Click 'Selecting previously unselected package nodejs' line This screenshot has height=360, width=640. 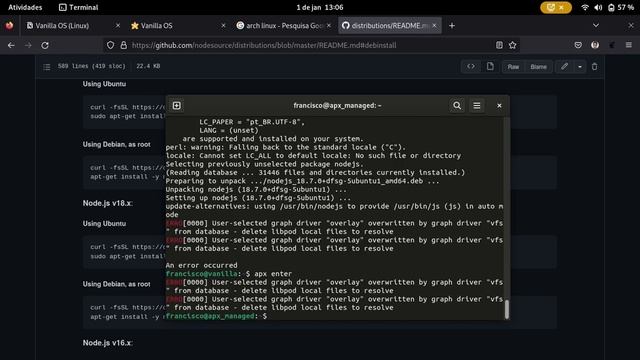point(264,164)
